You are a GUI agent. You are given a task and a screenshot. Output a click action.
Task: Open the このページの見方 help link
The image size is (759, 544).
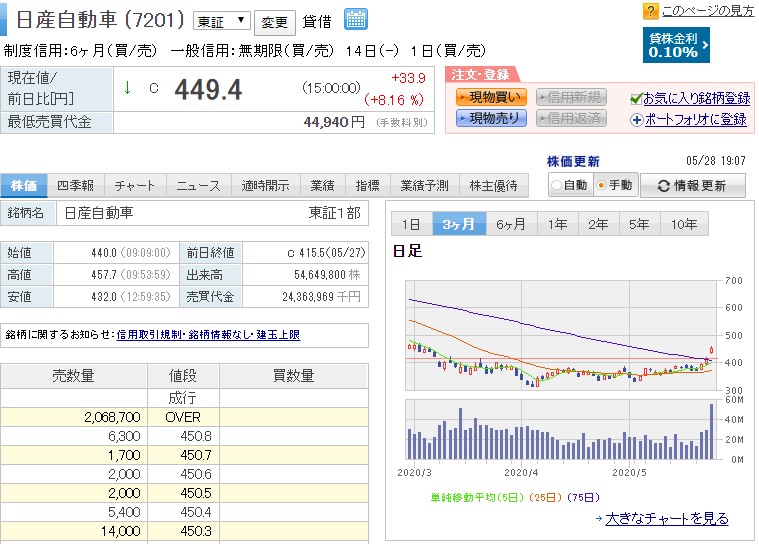pos(708,11)
